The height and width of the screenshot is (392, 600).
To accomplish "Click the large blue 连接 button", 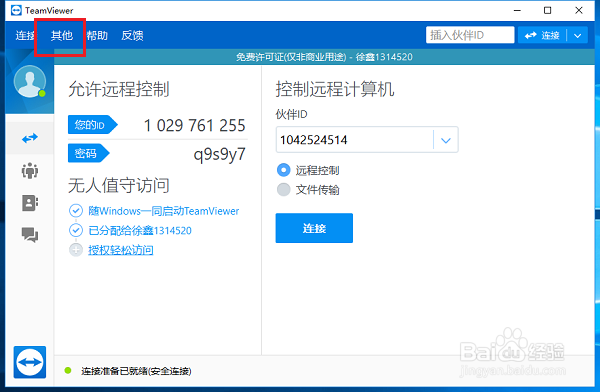I will click(314, 228).
